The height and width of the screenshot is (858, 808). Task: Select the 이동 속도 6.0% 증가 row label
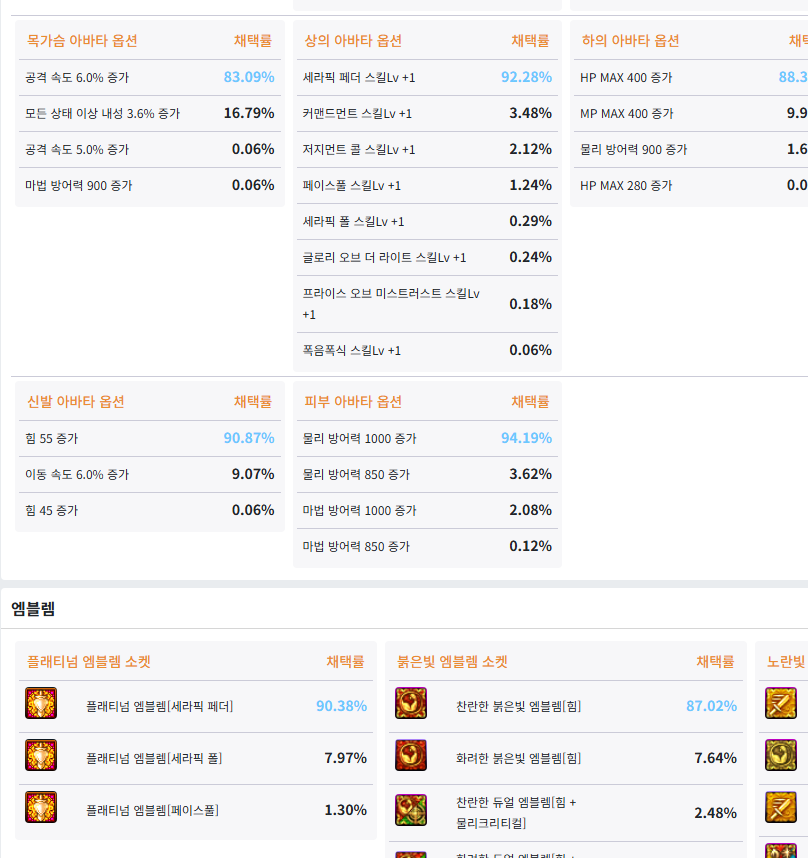click(x=77, y=475)
